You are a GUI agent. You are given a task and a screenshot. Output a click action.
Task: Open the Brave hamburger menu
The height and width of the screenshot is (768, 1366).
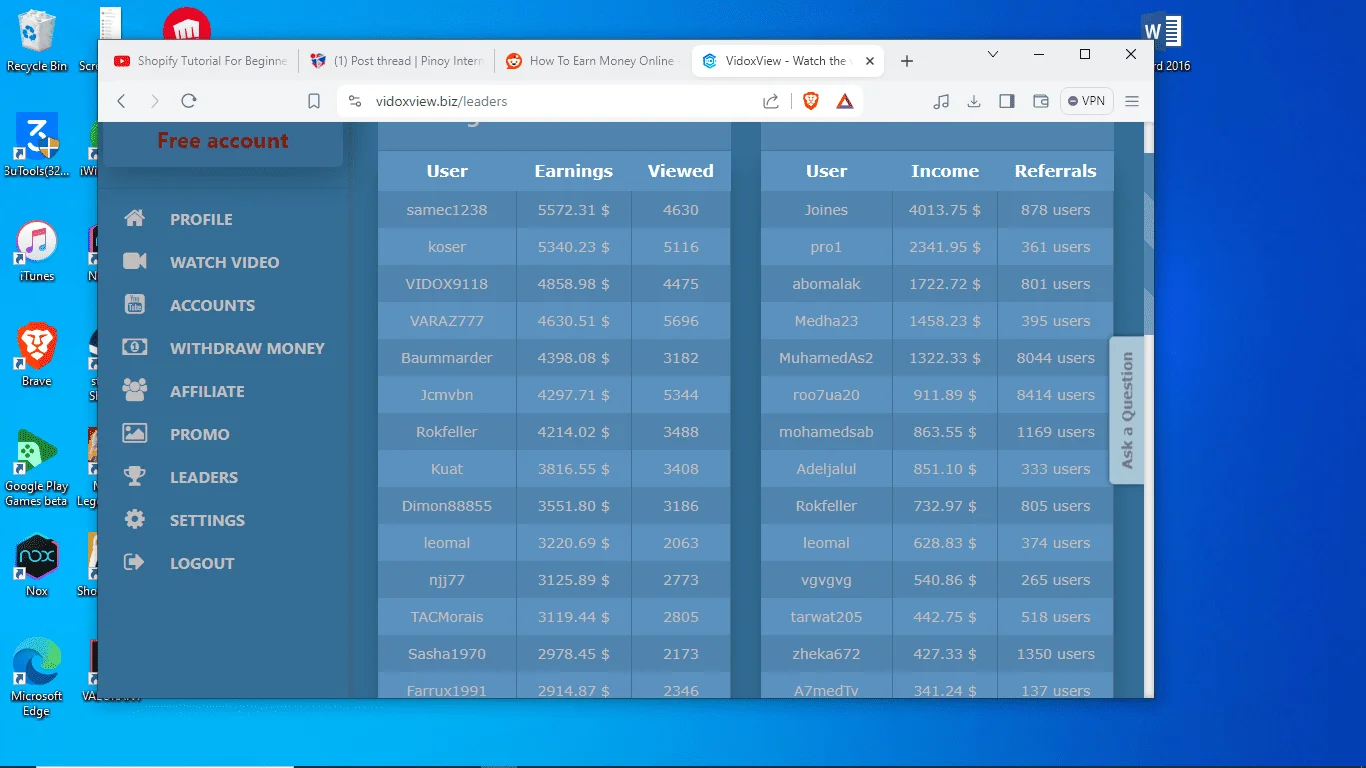(x=1132, y=101)
